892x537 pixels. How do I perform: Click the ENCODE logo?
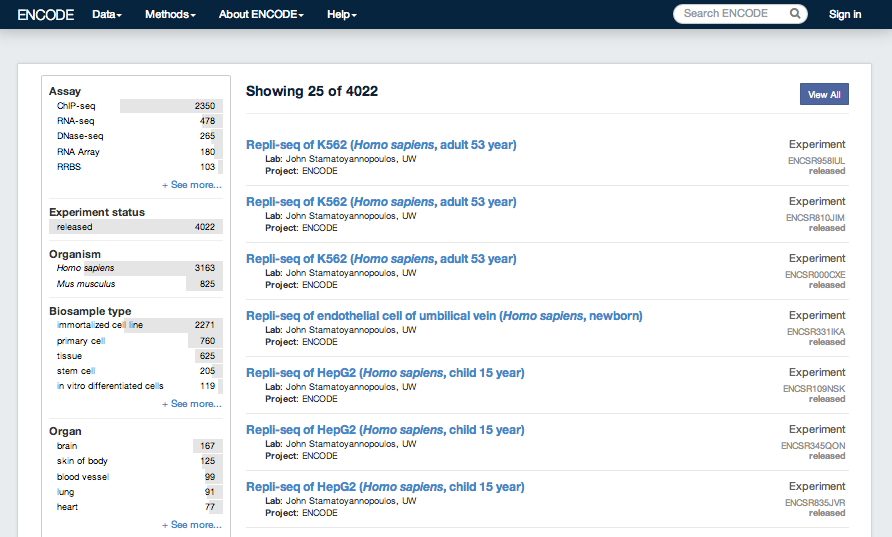[x=46, y=14]
